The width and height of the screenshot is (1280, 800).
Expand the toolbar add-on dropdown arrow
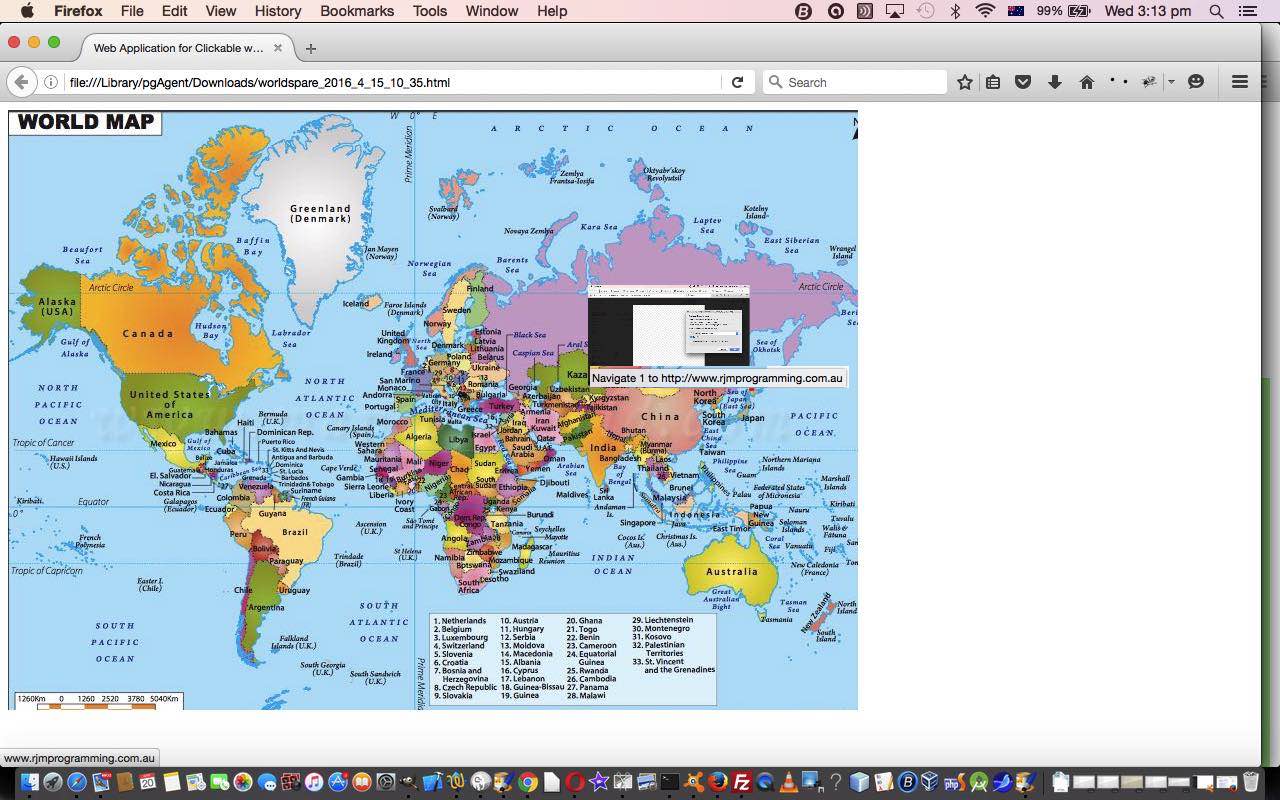(1171, 82)
